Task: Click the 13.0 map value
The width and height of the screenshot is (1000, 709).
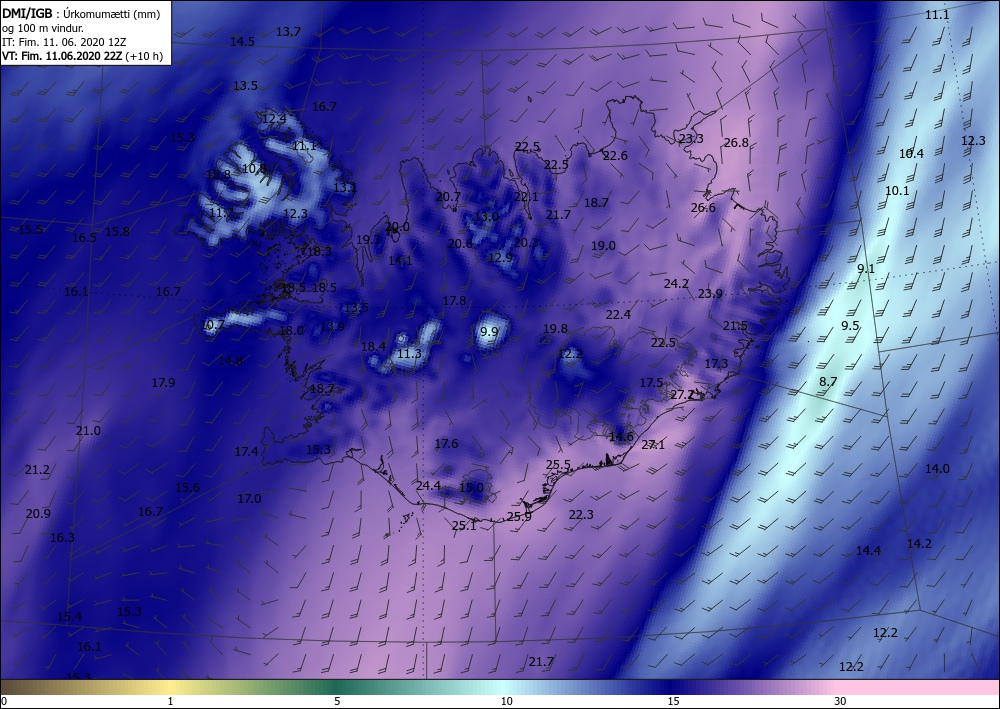Action: [486, 217]
